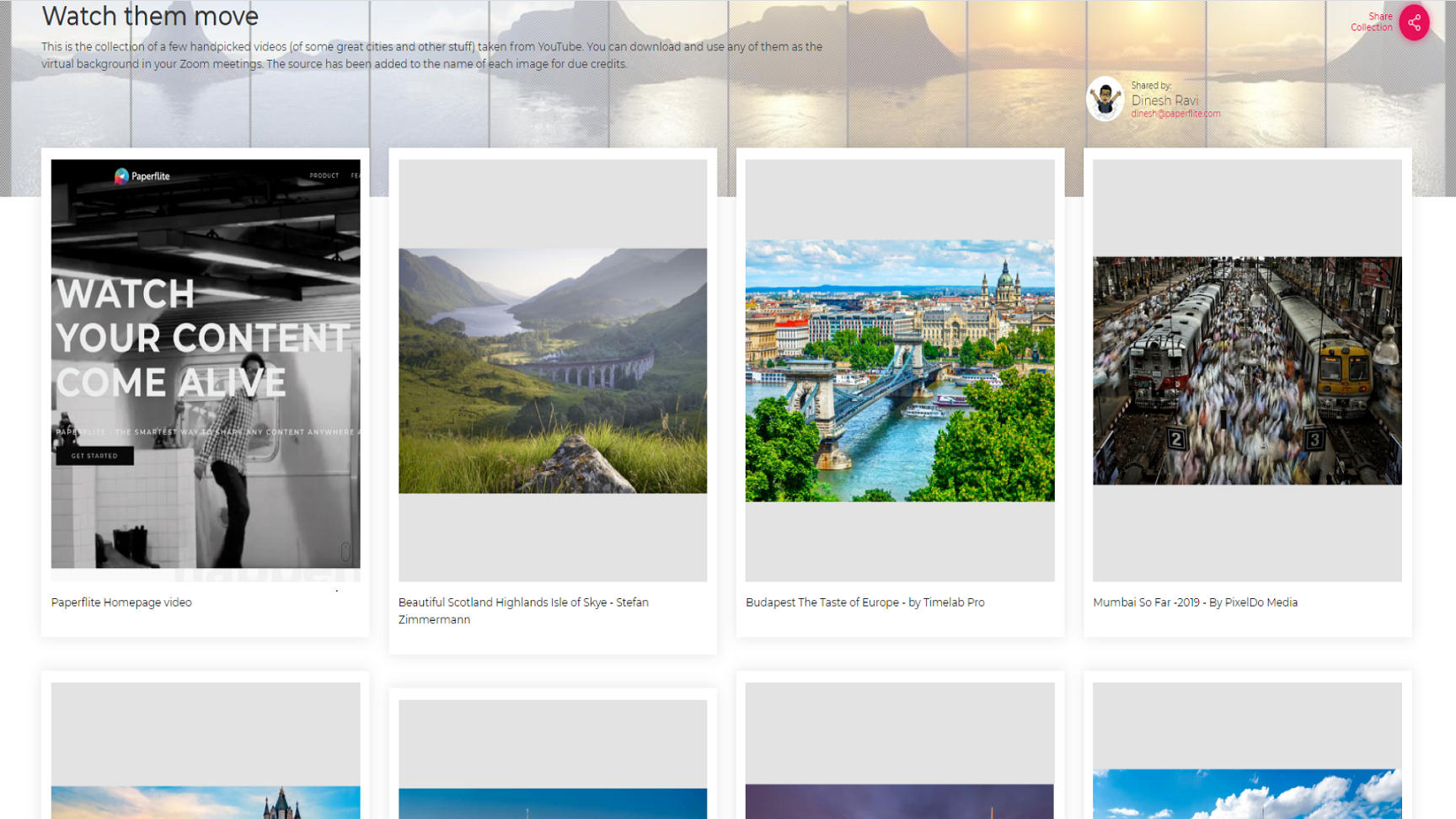Click the Paperflite logo in the homepage thumbnail
Screen dimensions: 1456x819
point(142,176)
